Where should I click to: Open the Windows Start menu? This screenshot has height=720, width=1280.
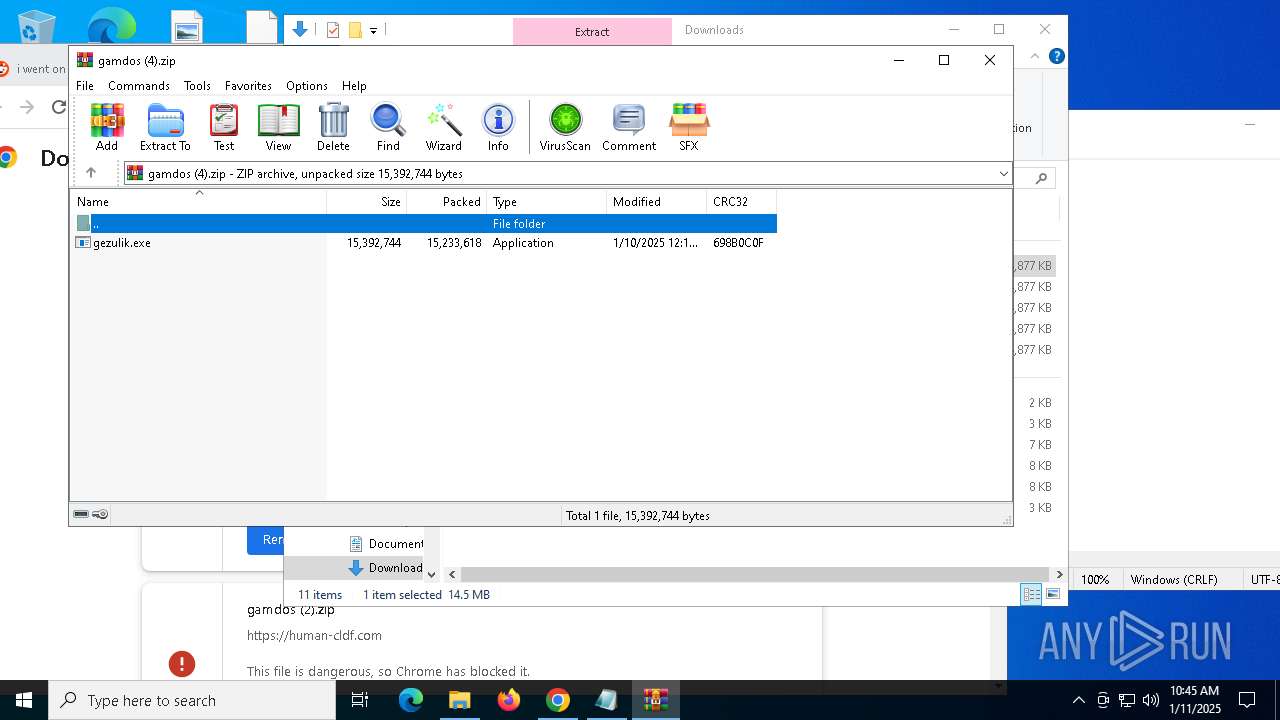pos(24,700)
